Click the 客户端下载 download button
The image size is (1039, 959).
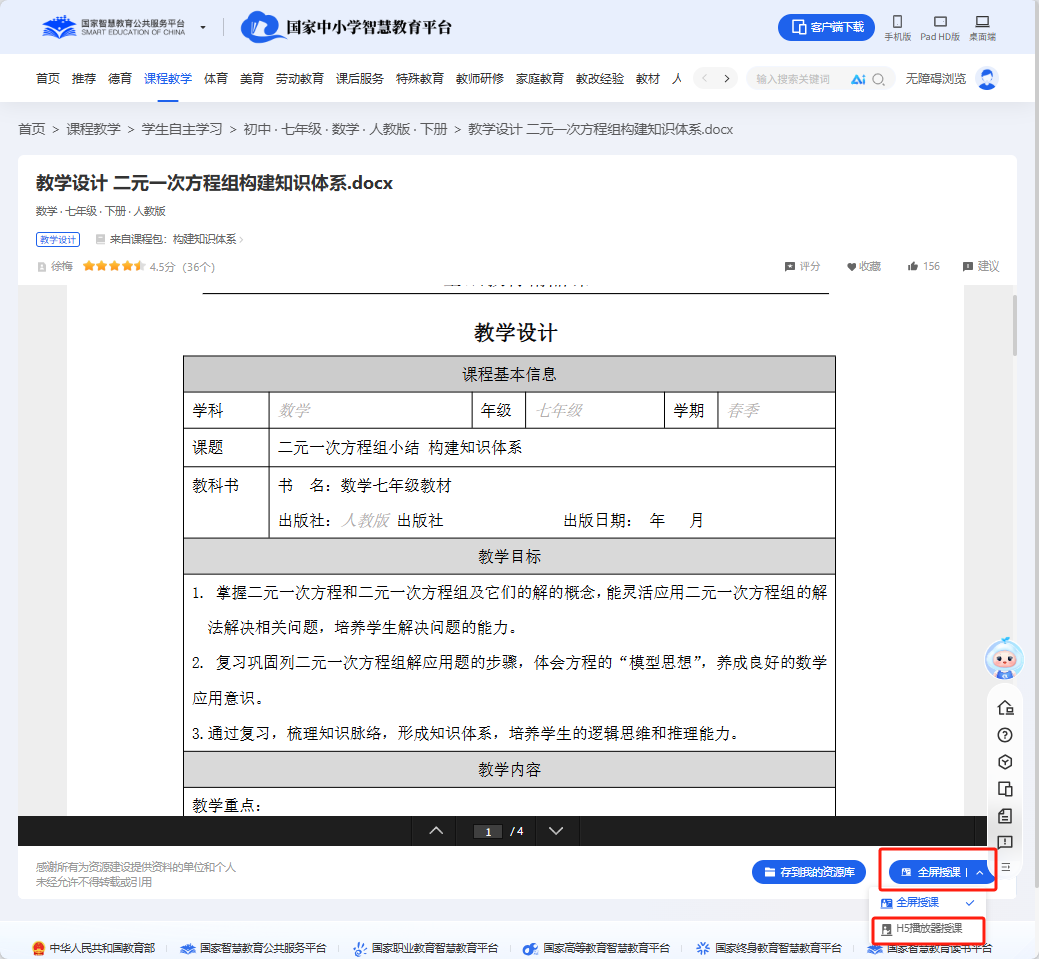coord(827,27)
